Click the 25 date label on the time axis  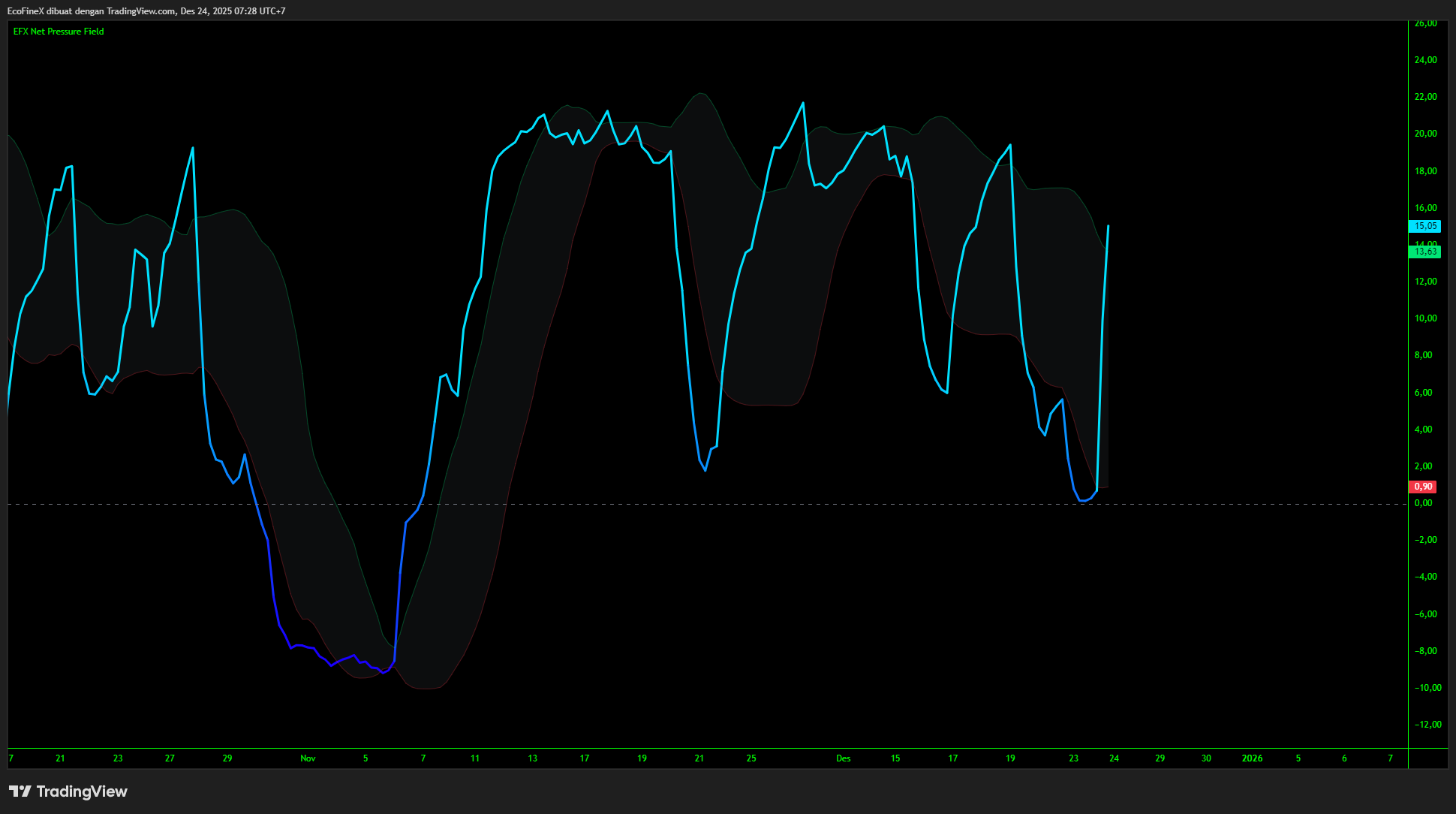click(751, 758)
